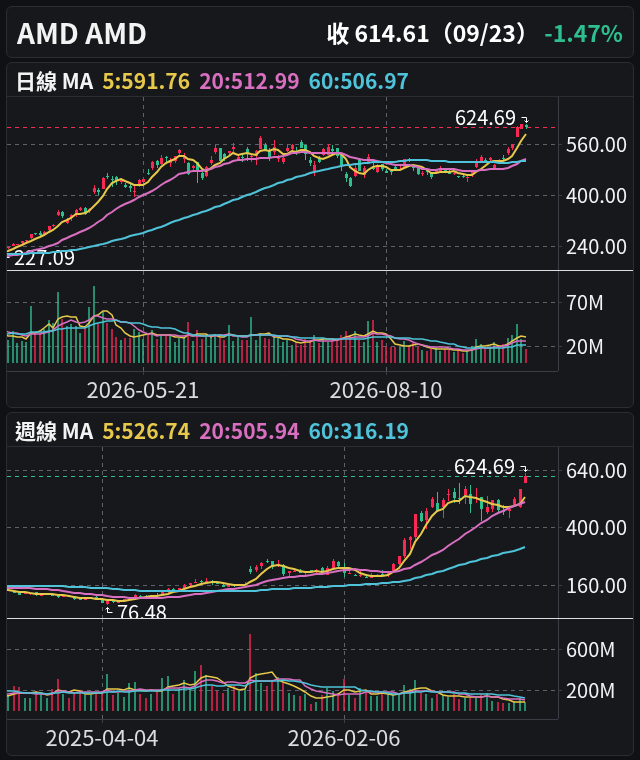
Task: Click the -1.47% change value
Action: pyautogui.click(x=583, y=34)
